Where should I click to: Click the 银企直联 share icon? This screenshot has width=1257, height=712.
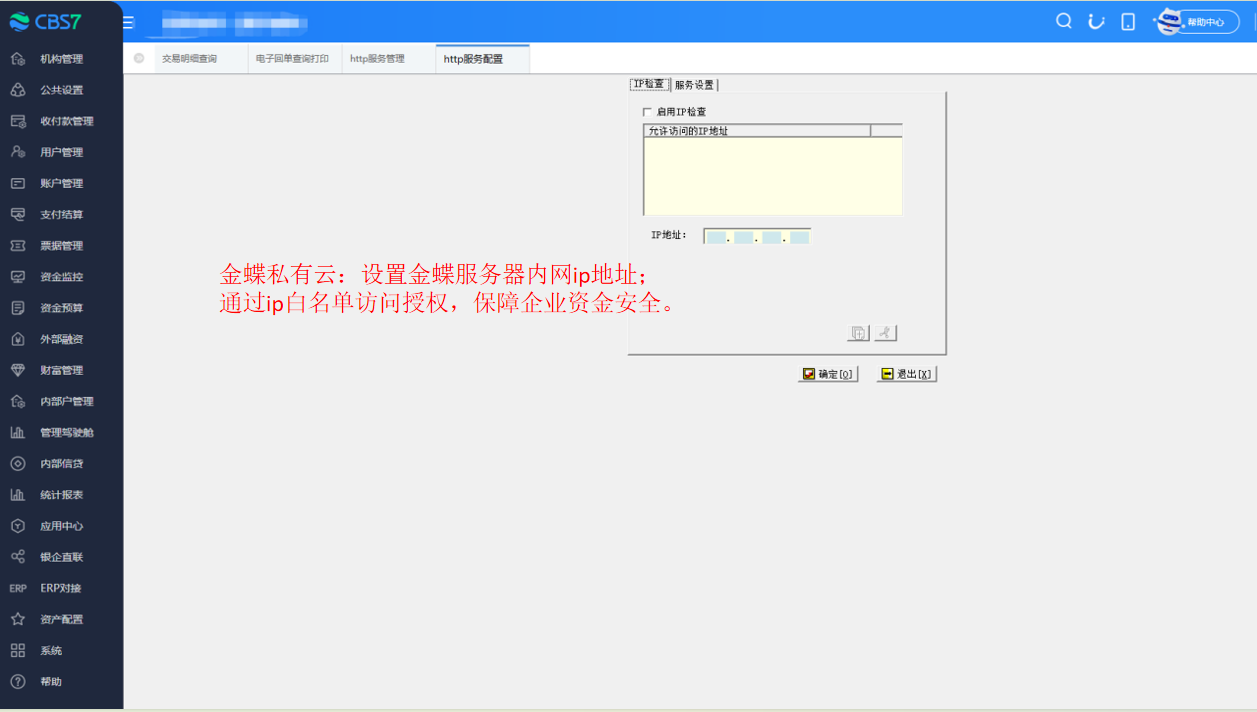18,556
